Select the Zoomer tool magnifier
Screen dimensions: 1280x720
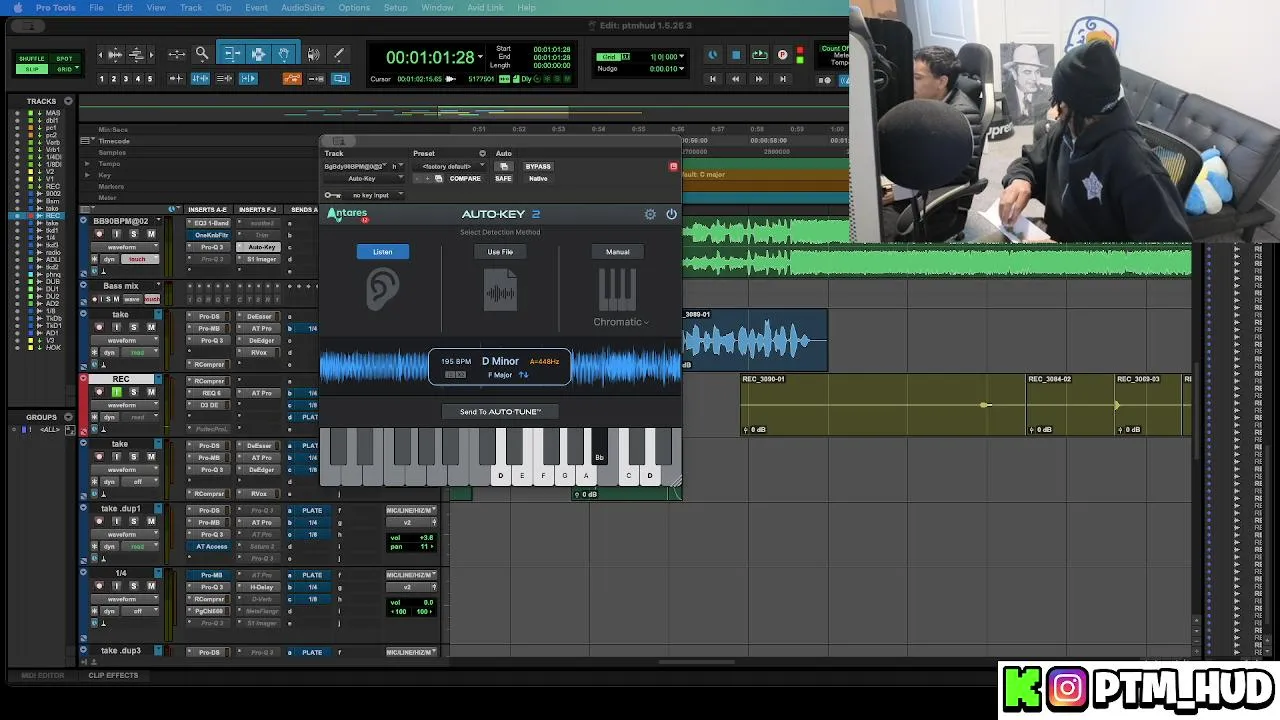click(201, 54)
